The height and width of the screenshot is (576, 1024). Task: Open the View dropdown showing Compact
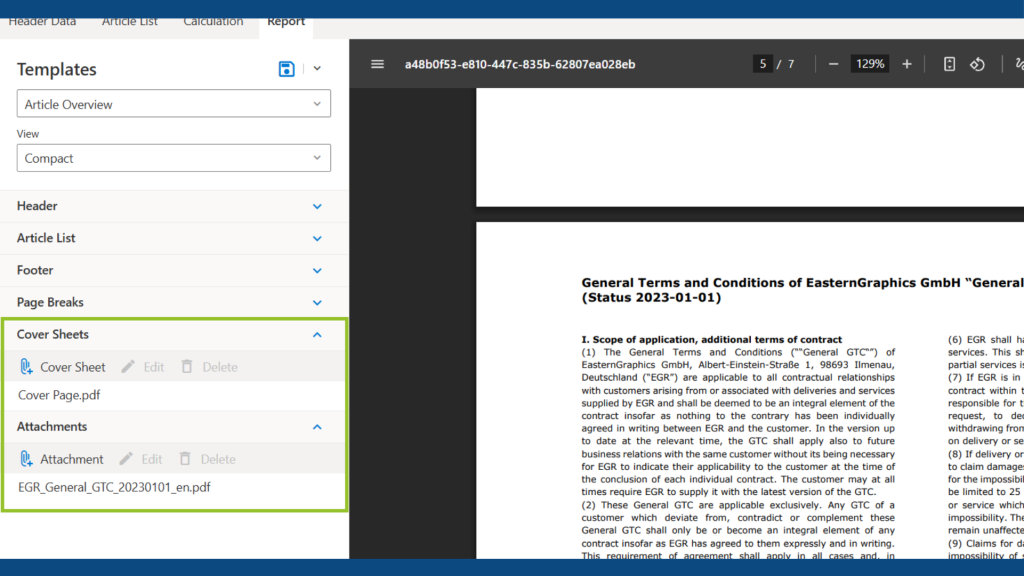[x=173, y=158]
